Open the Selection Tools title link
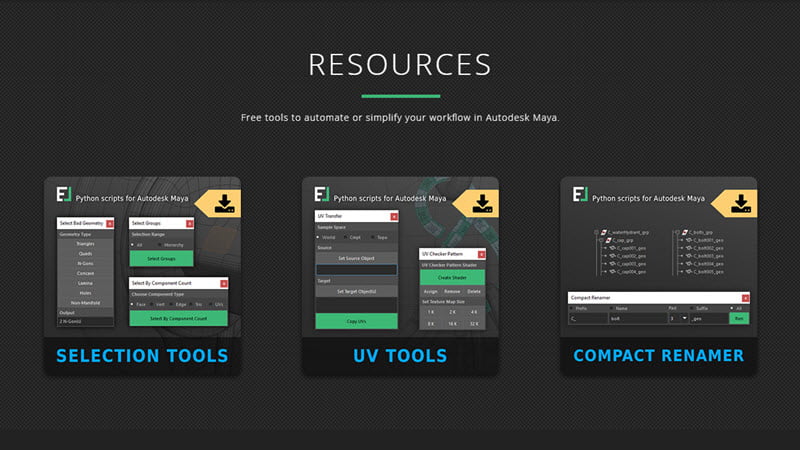This screenshot has height=450, width=800. tap(142, 356)
